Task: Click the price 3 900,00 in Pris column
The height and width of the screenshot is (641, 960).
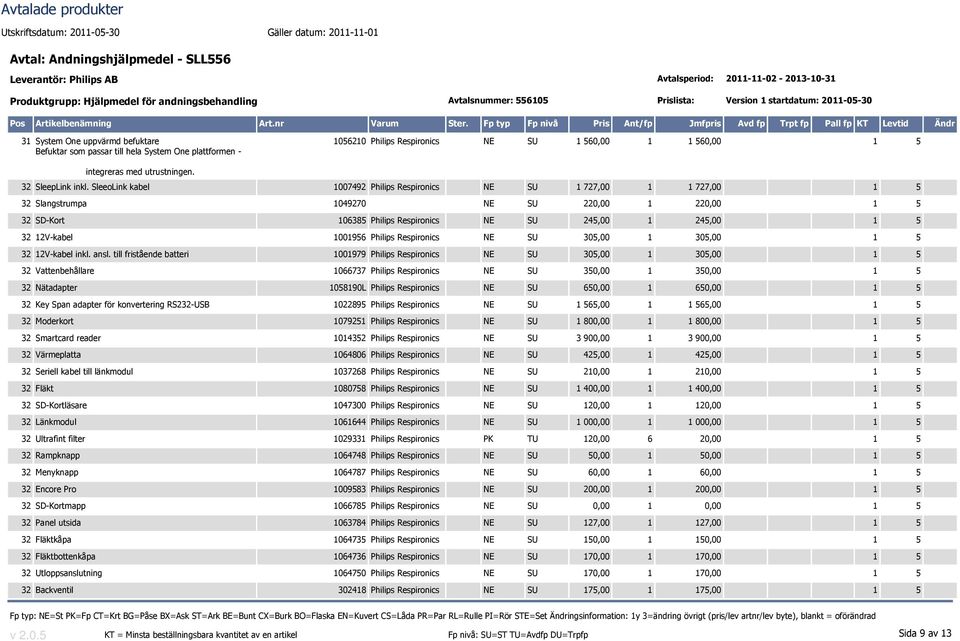Action: 593,338
